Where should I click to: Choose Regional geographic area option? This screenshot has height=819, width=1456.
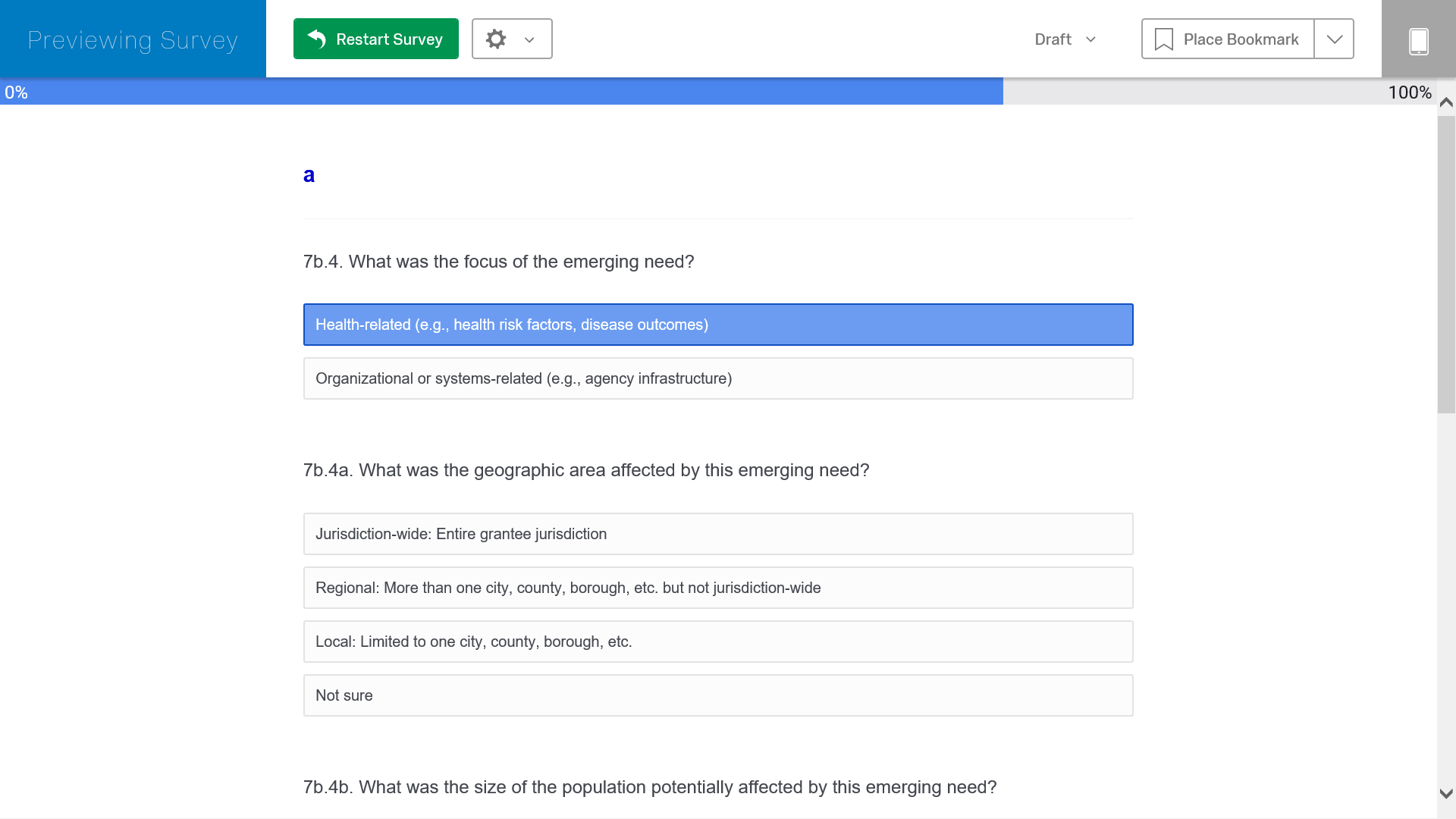(x=717, y=588)
